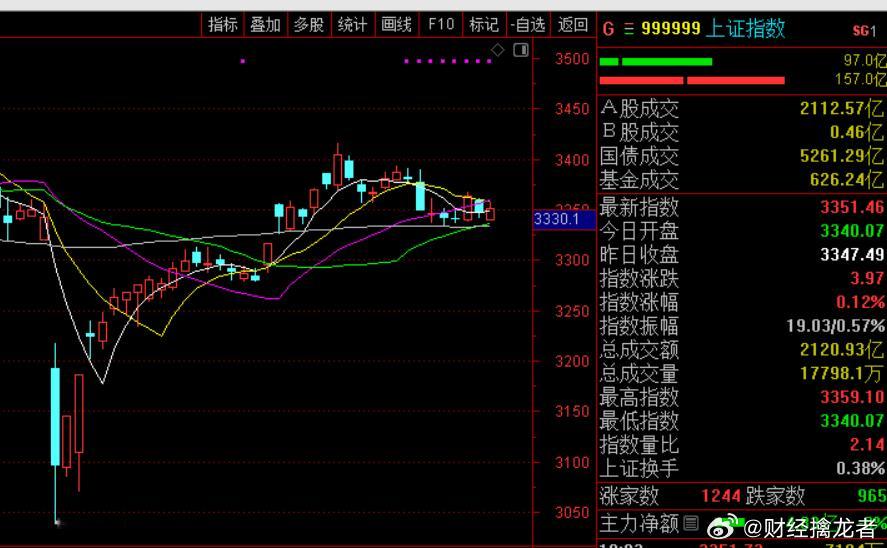The height and width of the screenshot is (548, 887).
Task: Click the 指数振幅 value 19.03/0.57%
Action: [836, 326]
